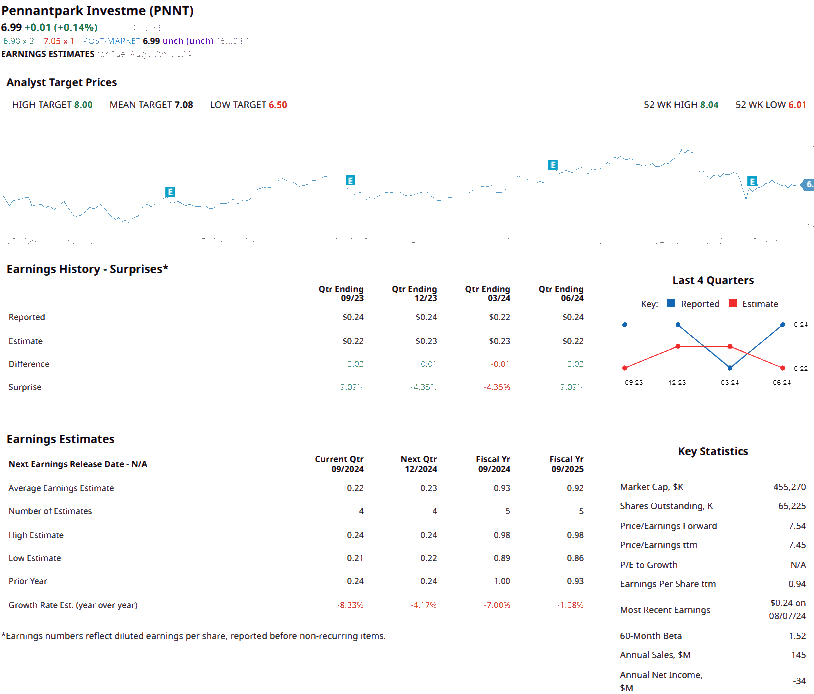This screenshot has height=694, width=814.
Task: Click the +0.01 (+0.14%) price change
Action: click(61, 28)
